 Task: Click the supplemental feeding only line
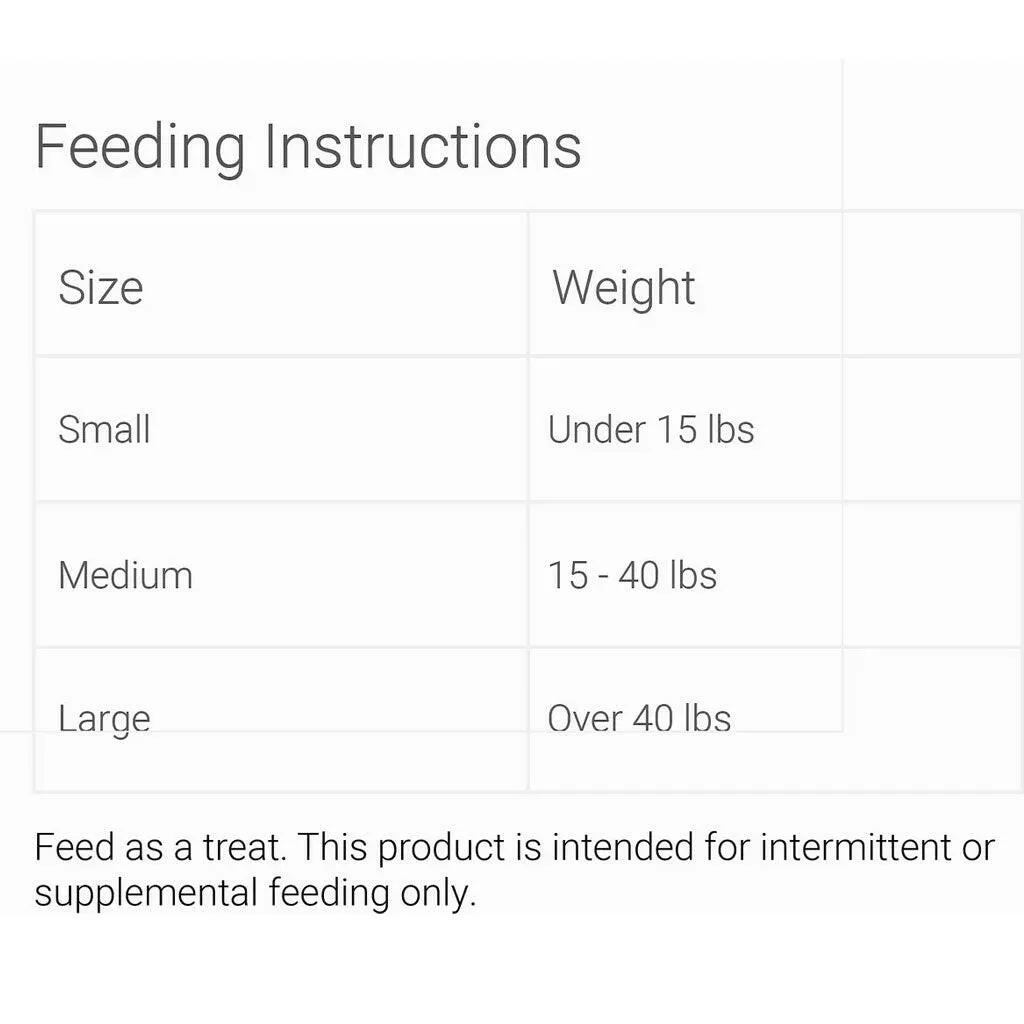click(x=255, y=893)
